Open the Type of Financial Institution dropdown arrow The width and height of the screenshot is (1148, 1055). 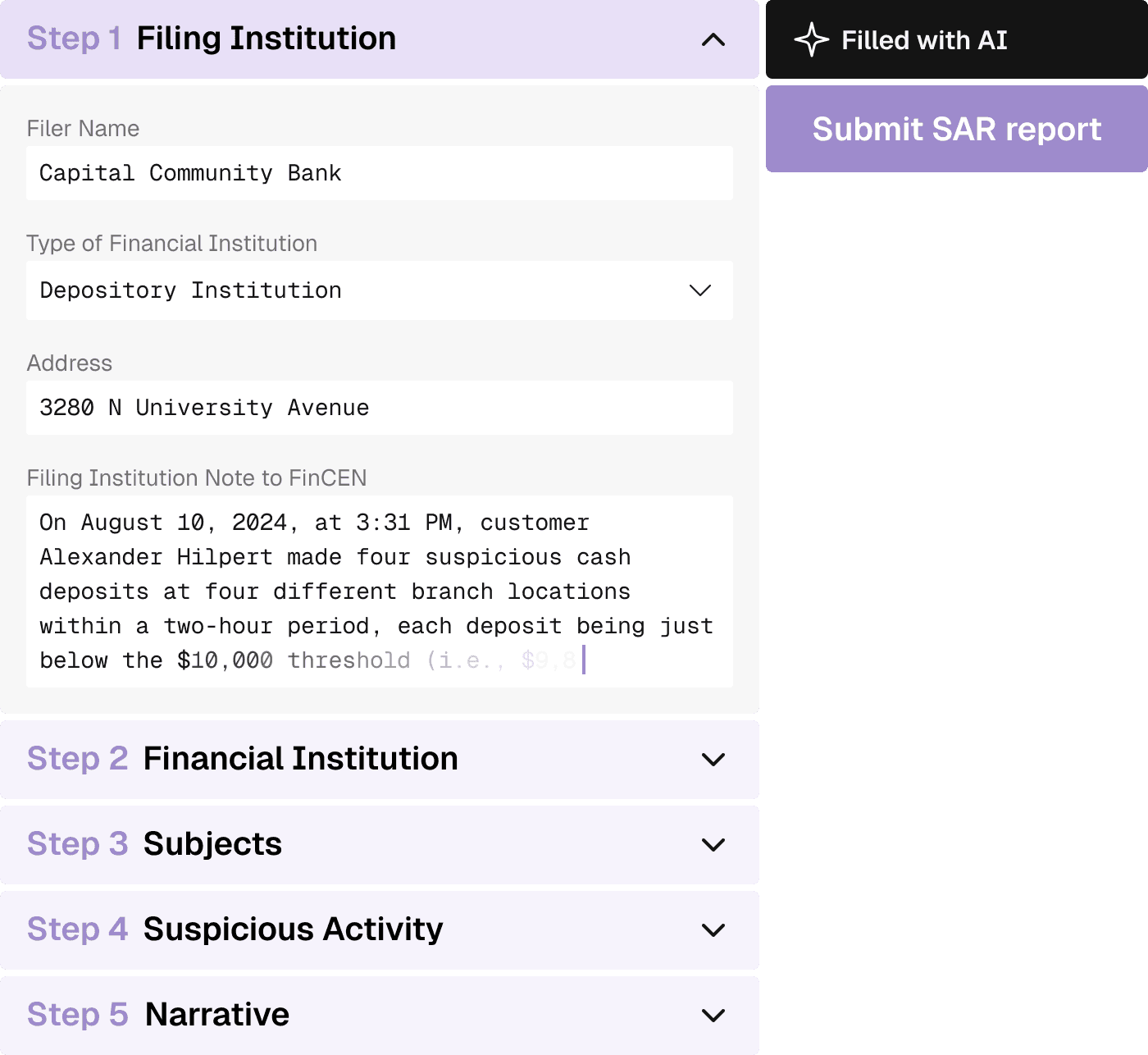(x=699, y=290)
